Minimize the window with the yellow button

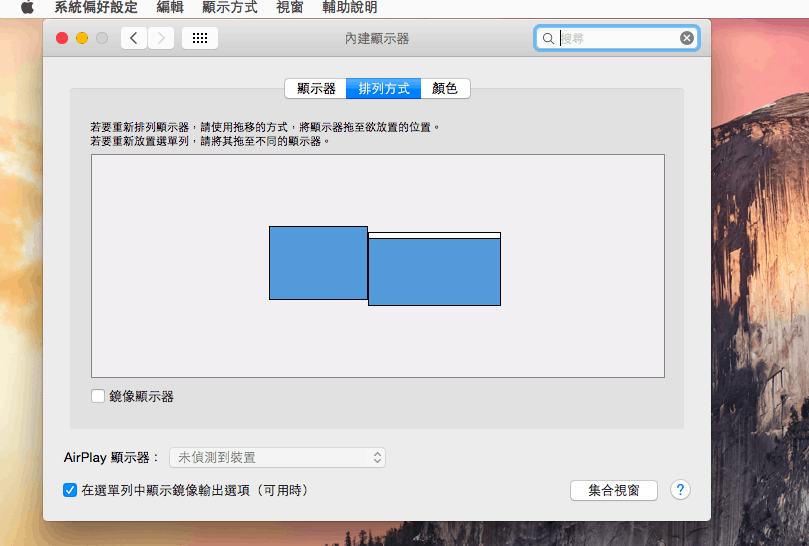(82, 38)
